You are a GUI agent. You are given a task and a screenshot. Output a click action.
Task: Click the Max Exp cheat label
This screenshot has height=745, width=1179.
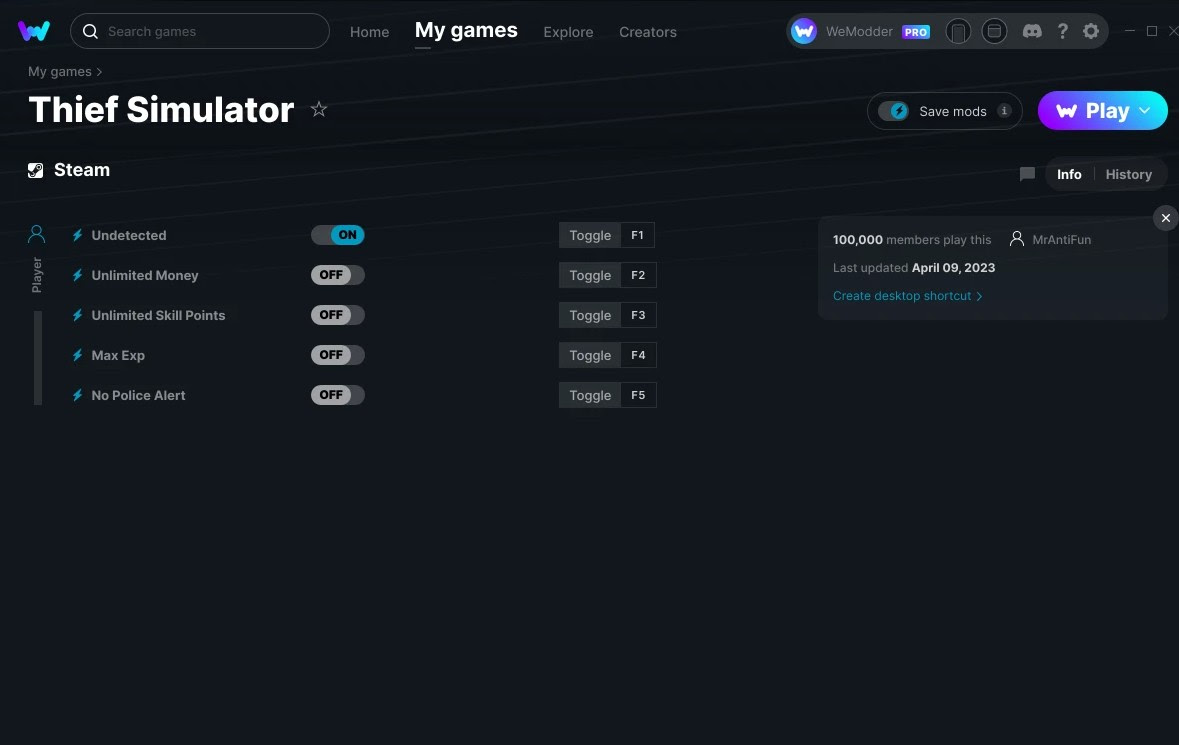tap(118, 354)
